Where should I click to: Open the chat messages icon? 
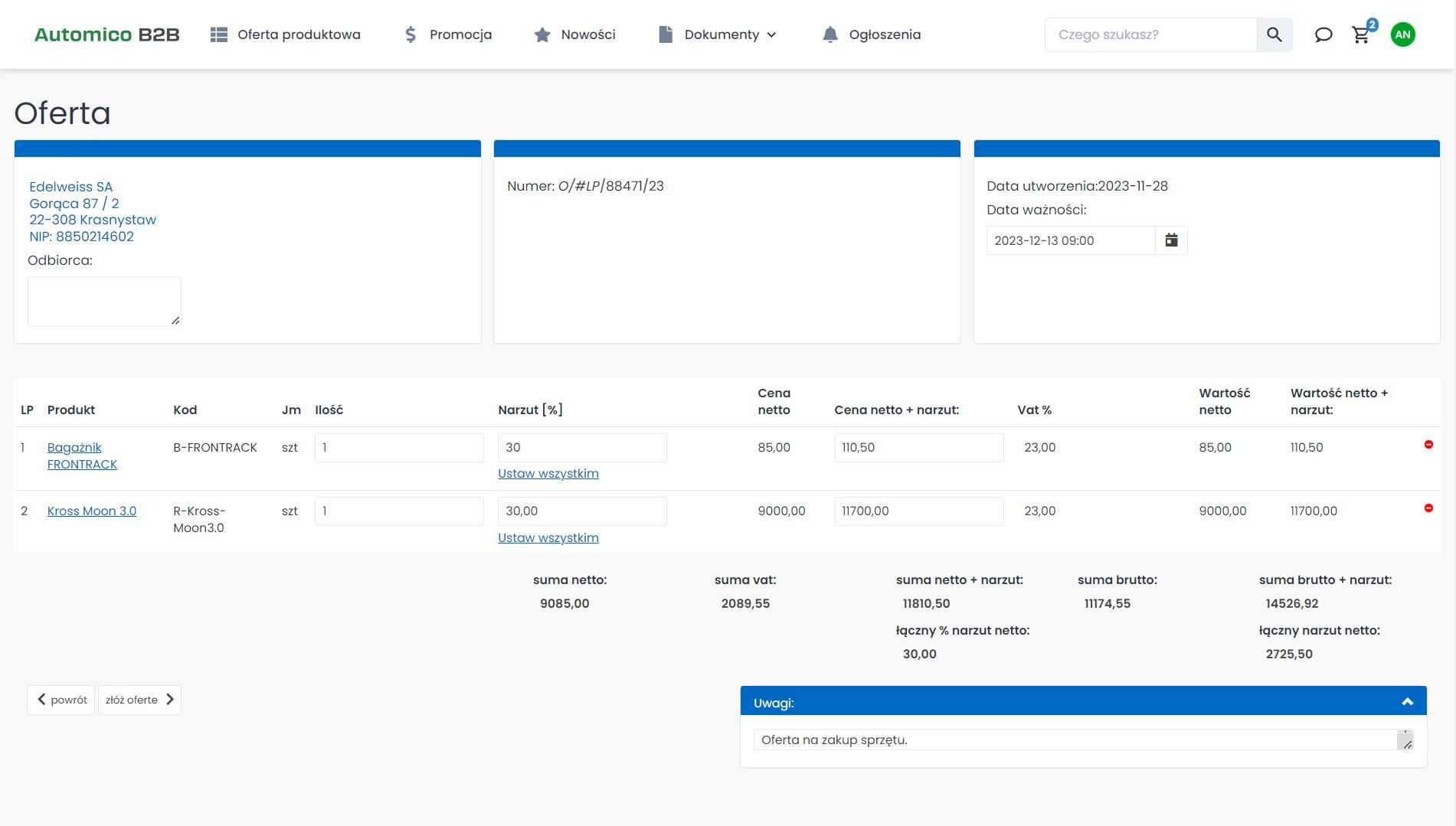click(1323, 34)
